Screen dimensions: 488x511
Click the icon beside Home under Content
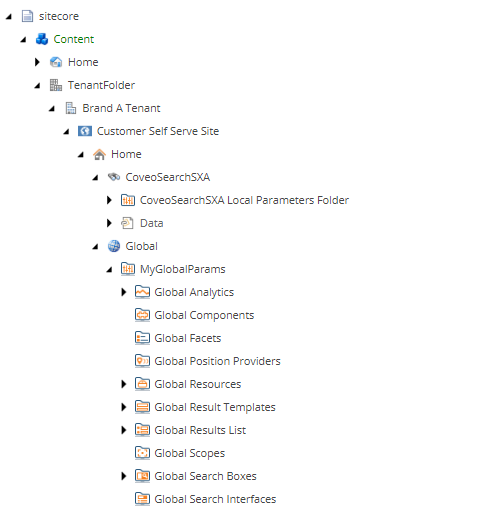click(56, 62)
